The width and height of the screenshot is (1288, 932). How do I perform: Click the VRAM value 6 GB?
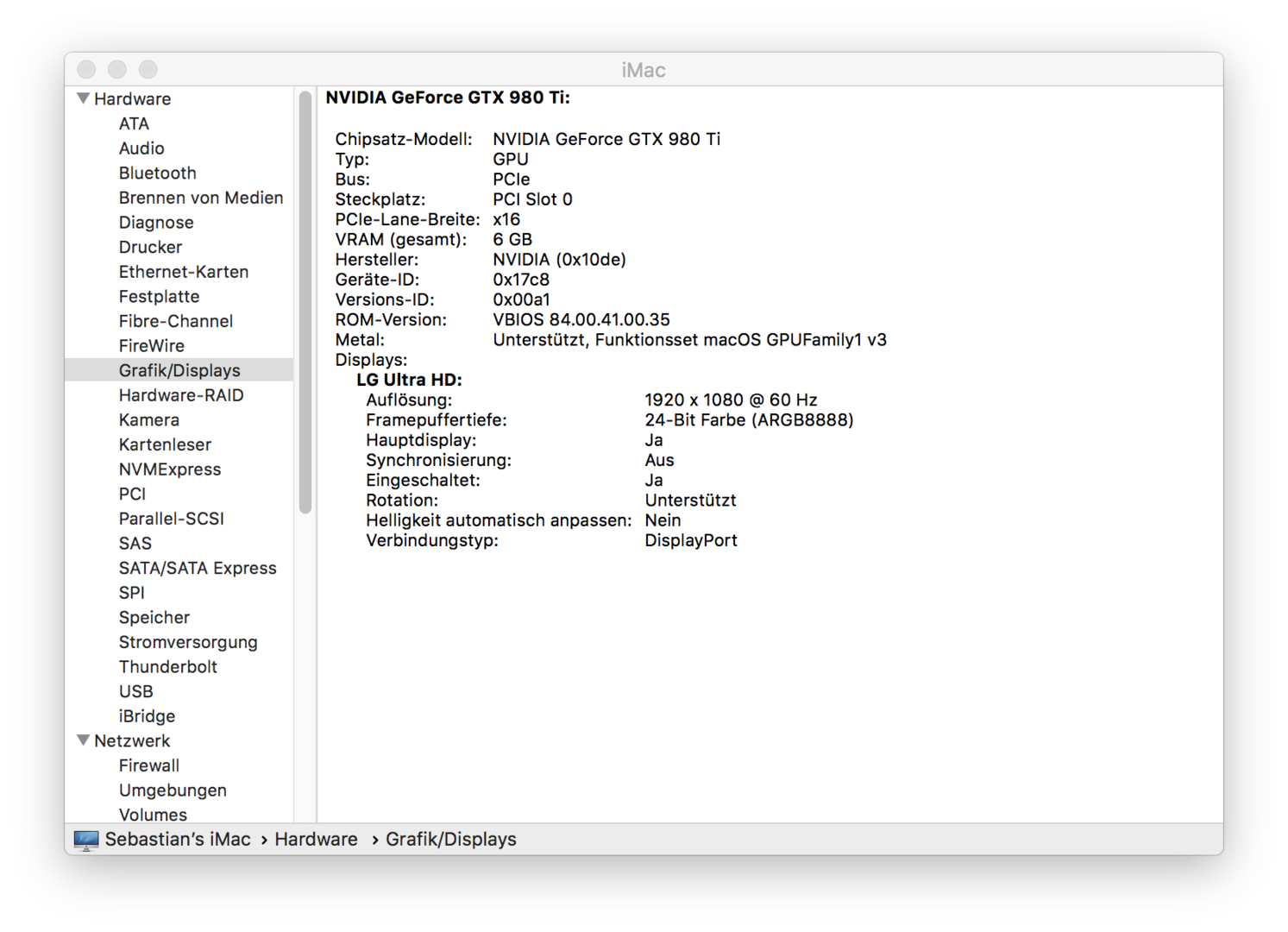(x=512, y=239)
